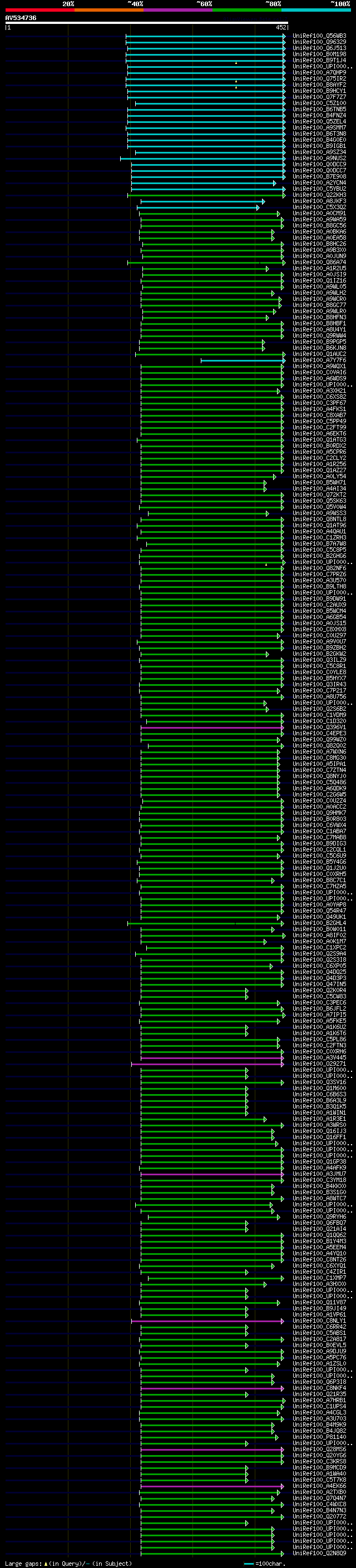Select the UniRef100_B7E908 label
The width and height of the screenshot is (356, 1568).
(319, 177)
